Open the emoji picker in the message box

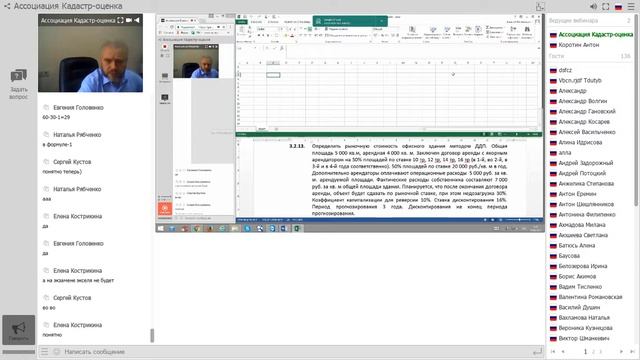[57, 352]
